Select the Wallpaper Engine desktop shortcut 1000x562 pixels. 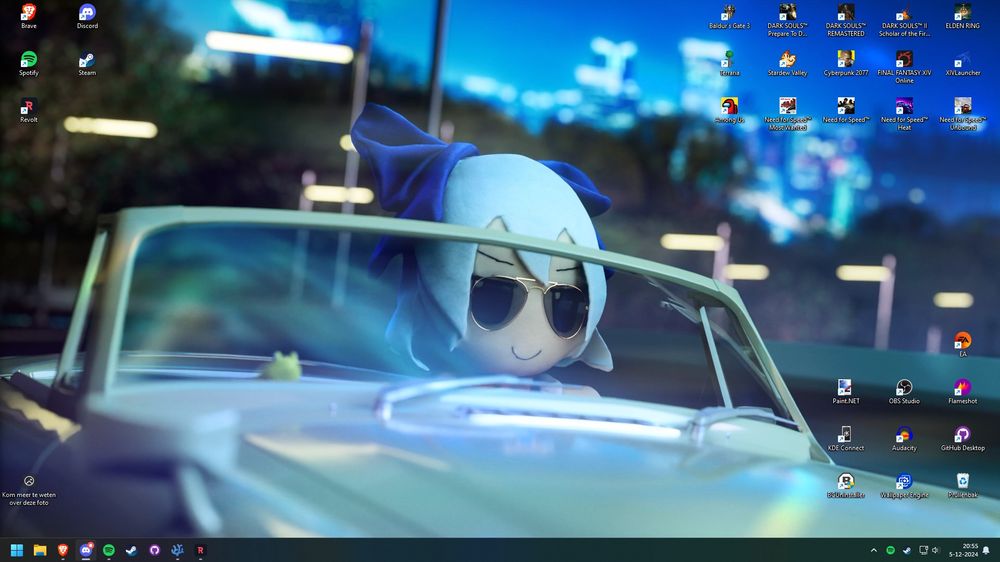click(904, 485)
